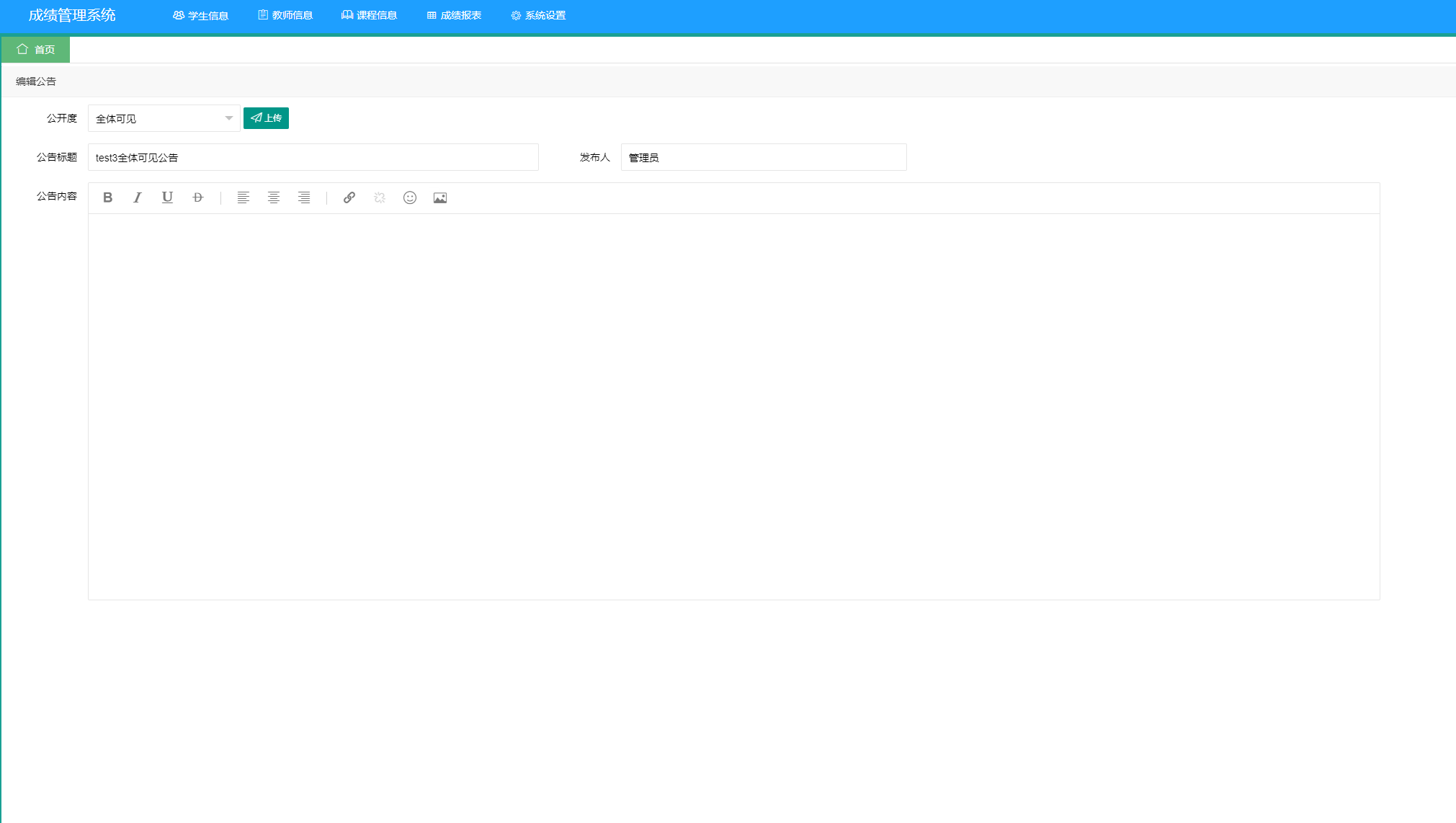Insert an emoji into the content
1456x823 pixels.
[x=409, y=197]
